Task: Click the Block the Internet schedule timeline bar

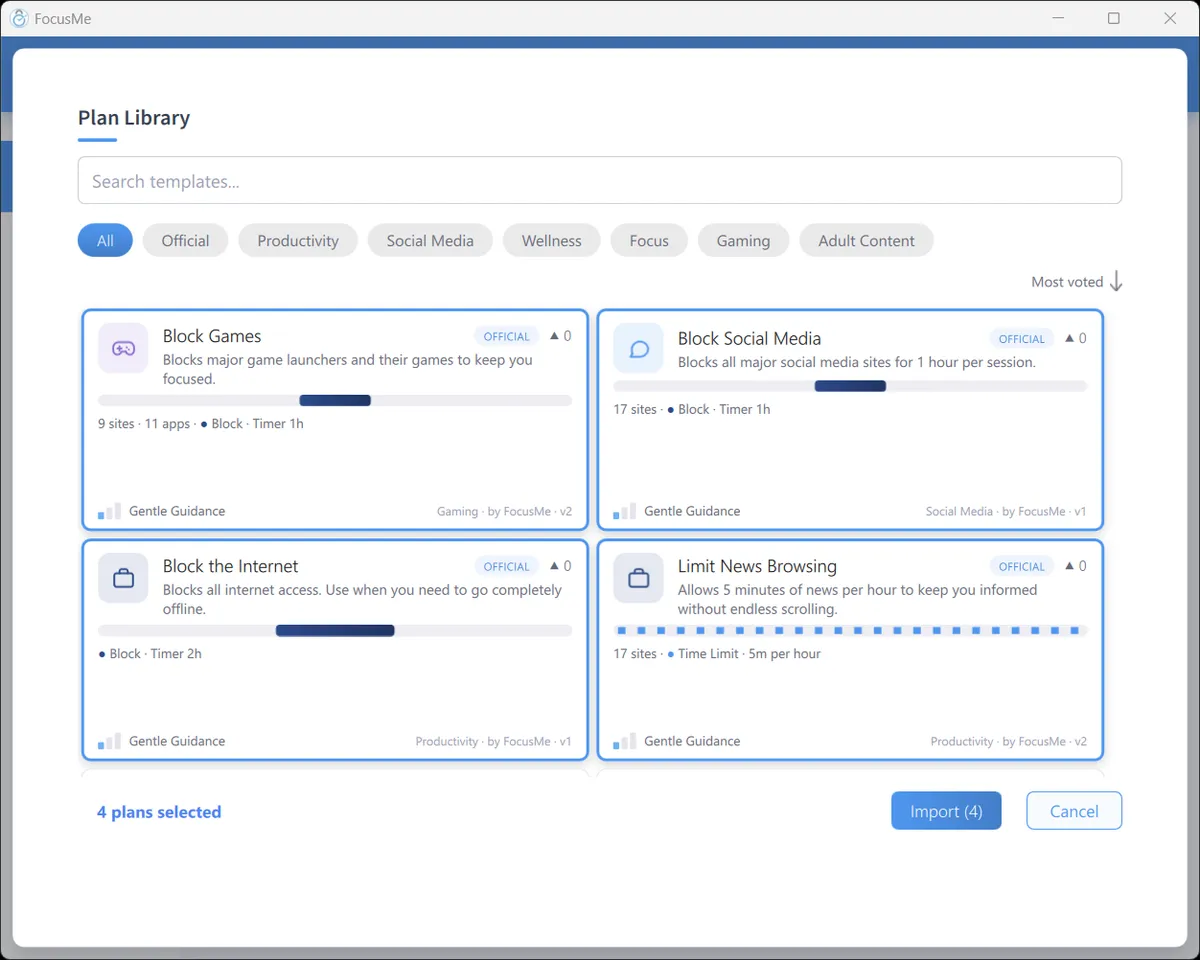Action: tap(335, 630)
